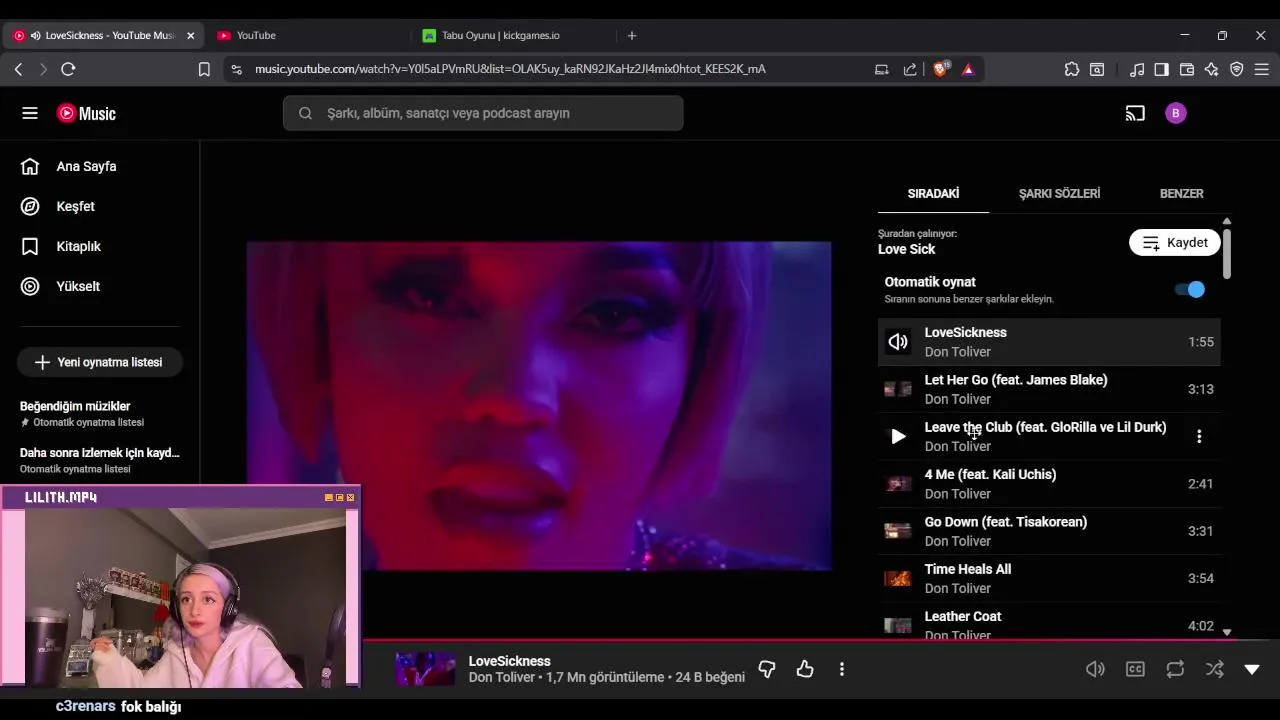Toggle shuffle in player bar
This screenshot has width=1280, height=720.
[x=1214, y=669]
